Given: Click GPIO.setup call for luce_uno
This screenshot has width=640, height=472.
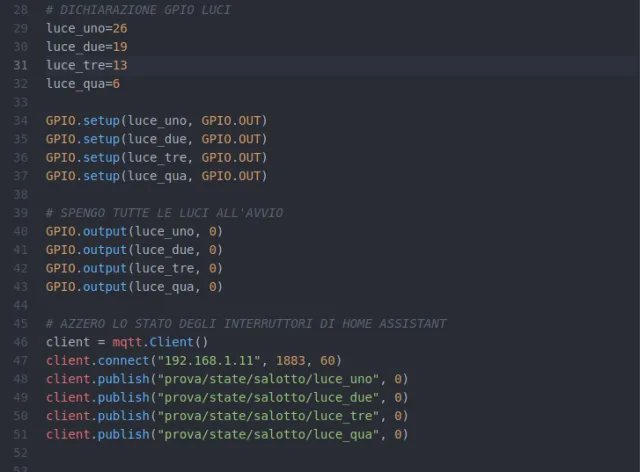Looking at the screenshot, I should (x=83, y=121).
